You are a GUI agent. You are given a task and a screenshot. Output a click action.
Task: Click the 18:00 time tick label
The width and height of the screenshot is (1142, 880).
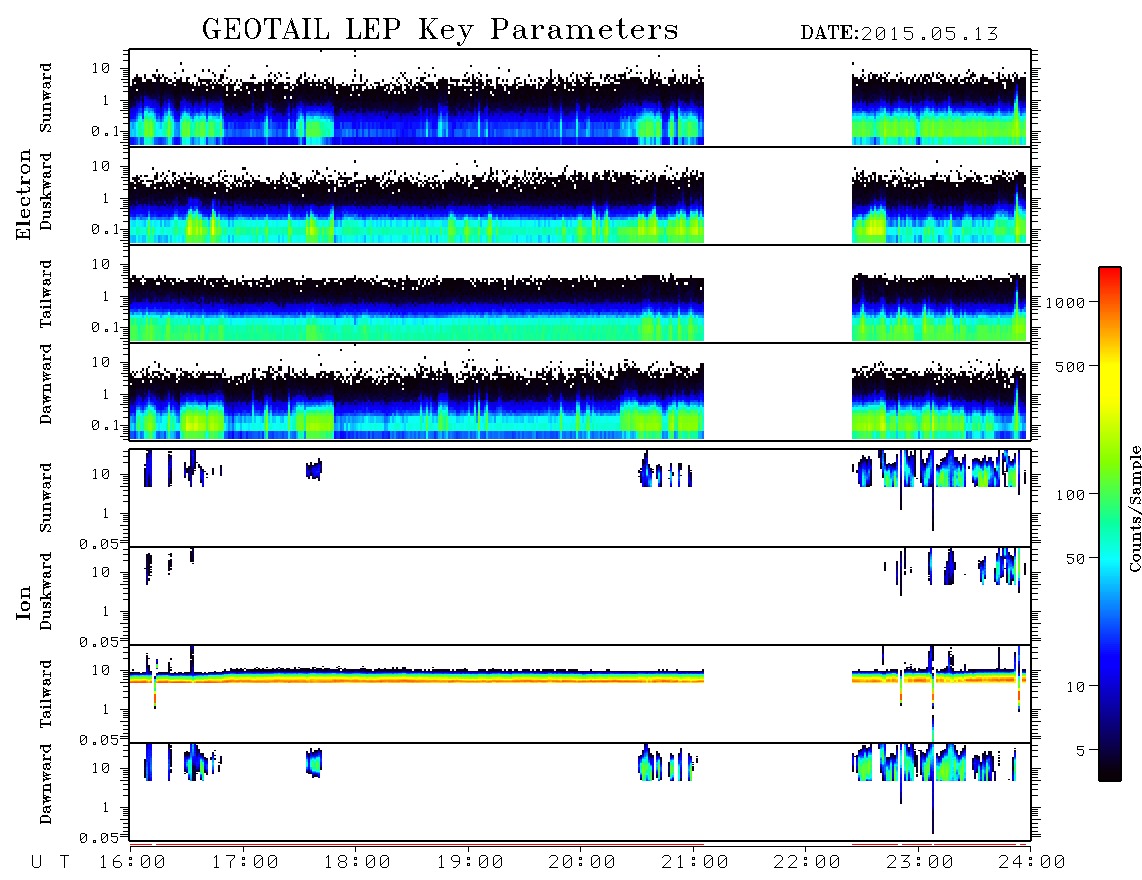click(x=357, y=863)
